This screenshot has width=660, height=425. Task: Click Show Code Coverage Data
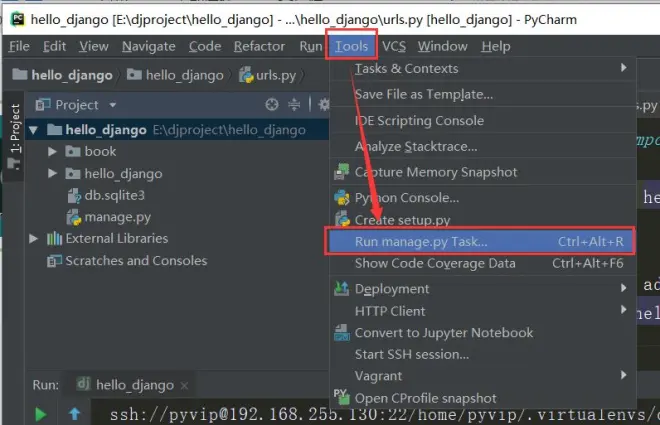[x=483, y=263]
